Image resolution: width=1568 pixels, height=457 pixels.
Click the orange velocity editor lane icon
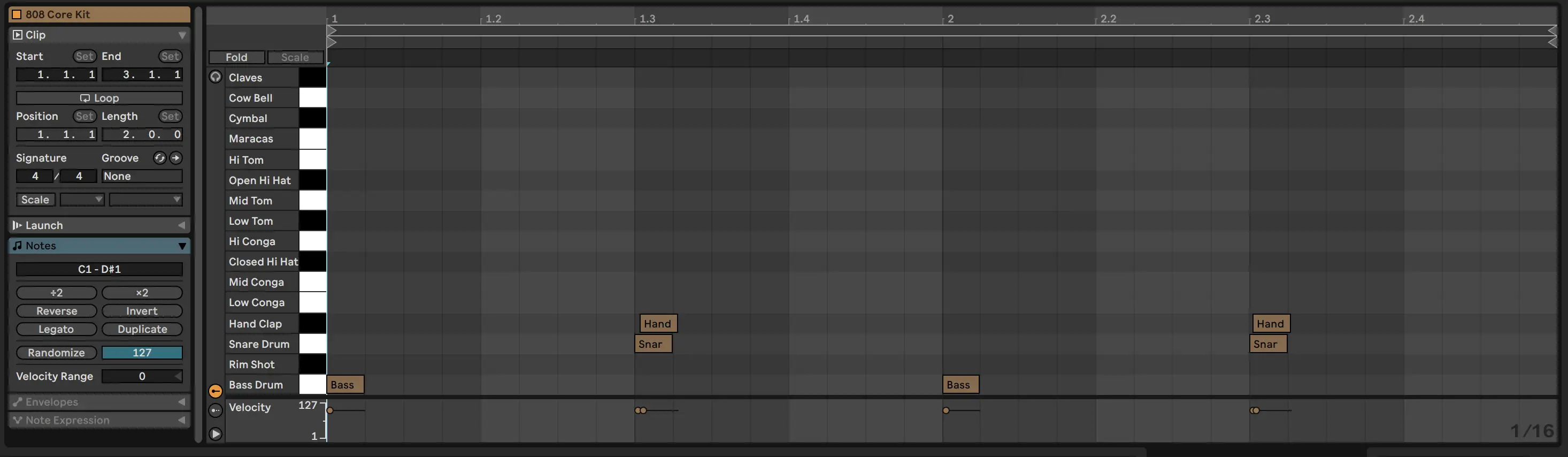click(x=216, y=391)
